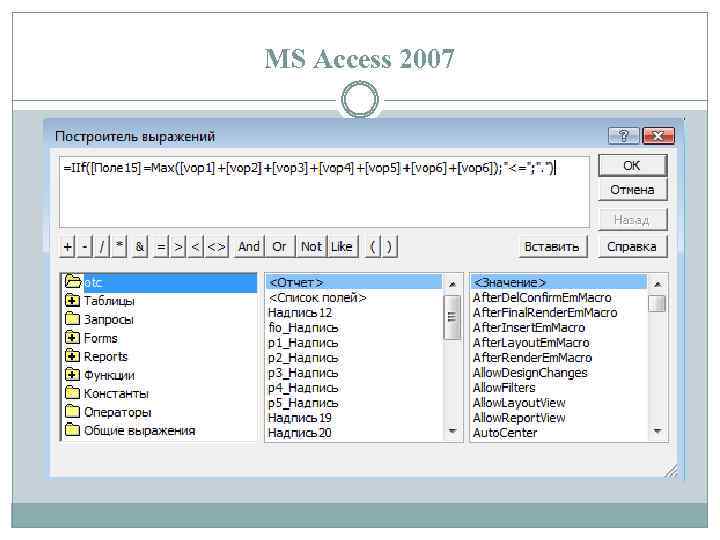This screenshot has height=540, width=720.
Task: Close the Построитель выражений dialog
Action: (x=658, y=136)
